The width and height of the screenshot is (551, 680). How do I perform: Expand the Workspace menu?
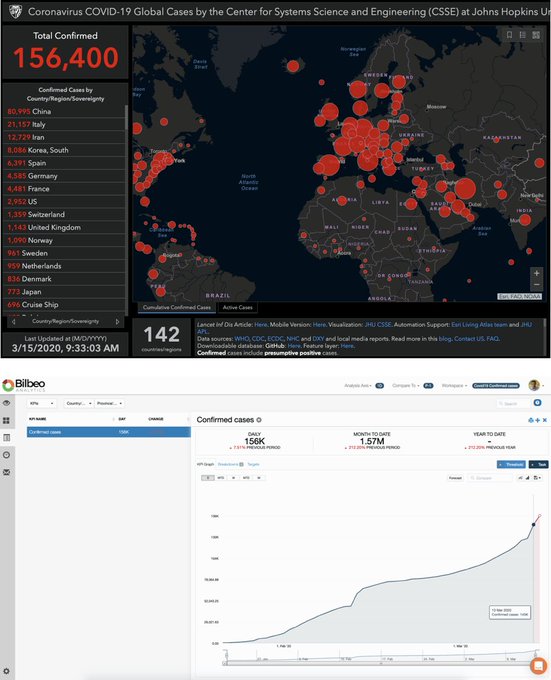(454, 386)
